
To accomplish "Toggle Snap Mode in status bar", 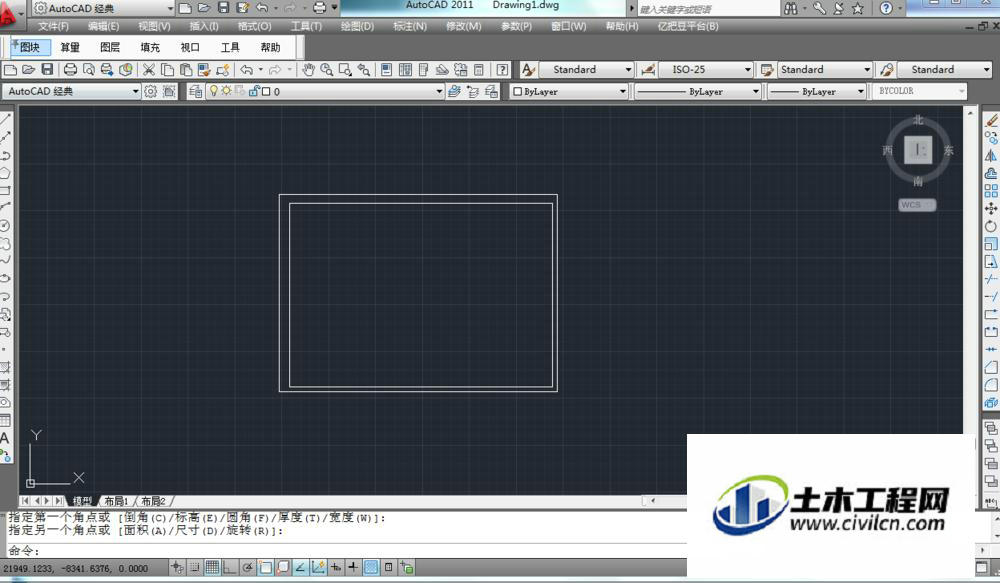I will (195, 567).
